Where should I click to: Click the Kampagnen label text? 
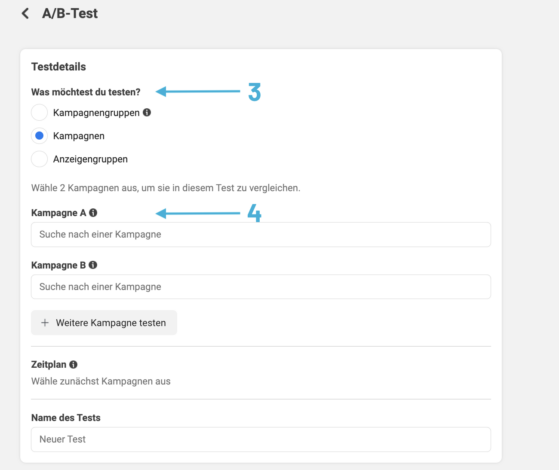79,136
